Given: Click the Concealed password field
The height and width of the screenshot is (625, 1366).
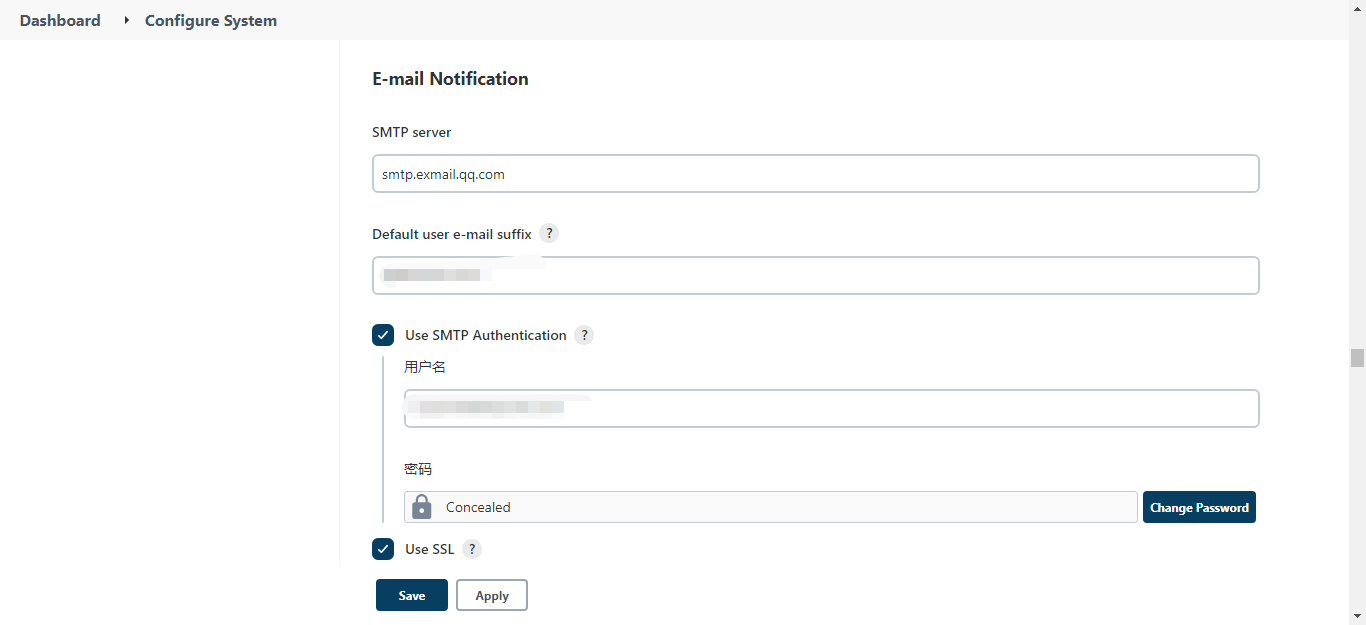Looking at the screenshot, I should point(780,507).
